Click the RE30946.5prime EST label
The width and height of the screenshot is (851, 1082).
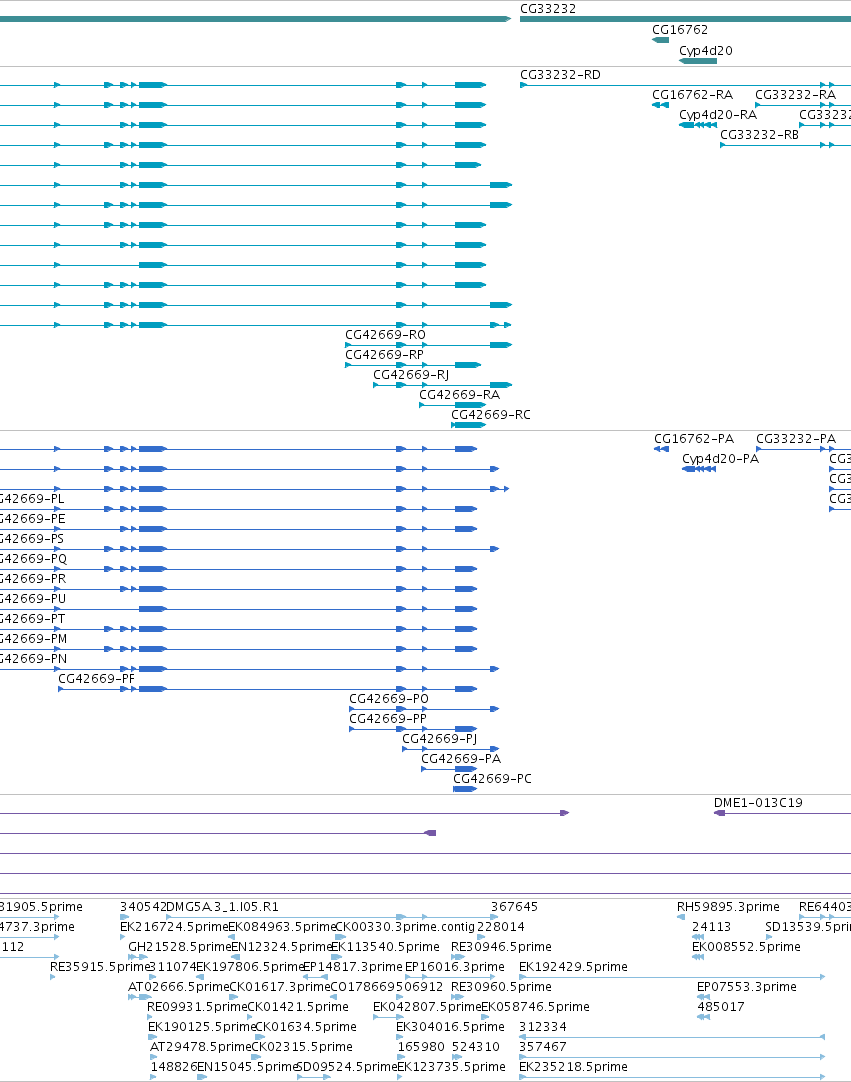[501, 947]
